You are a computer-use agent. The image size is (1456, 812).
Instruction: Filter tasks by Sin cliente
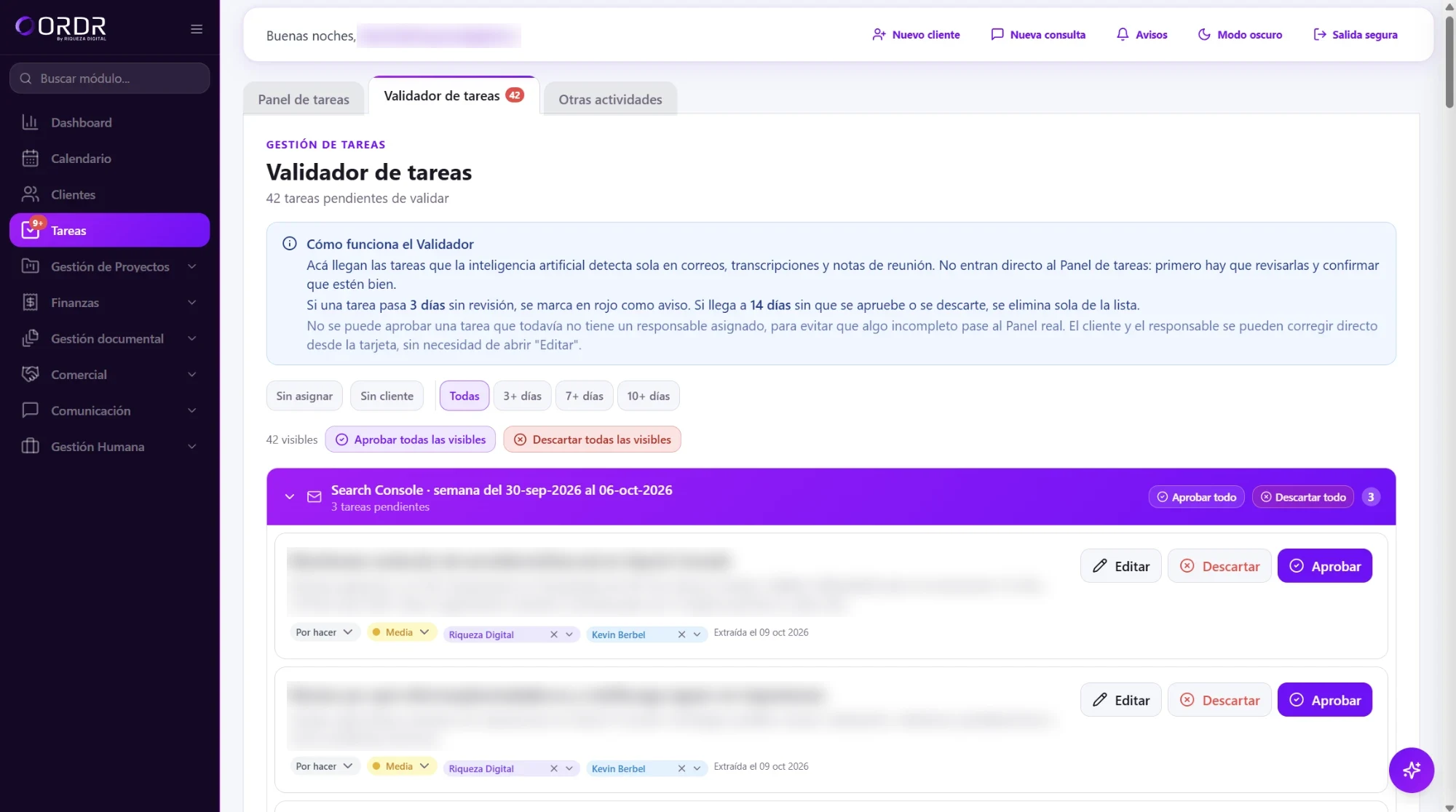[387, 396]
